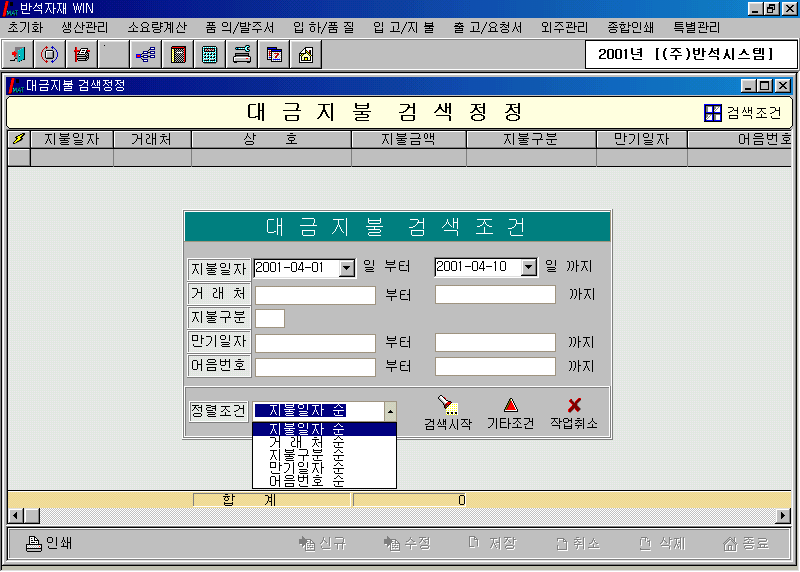Open the 품의/발주서 menu
The width and height of the screenshot is (800, 572).
click(240, 28)
